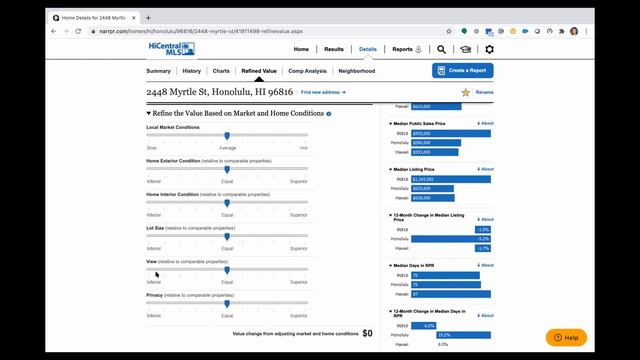Open the Results menu item
The width and height of the screenshot is (640, 360).
point(334,49)
